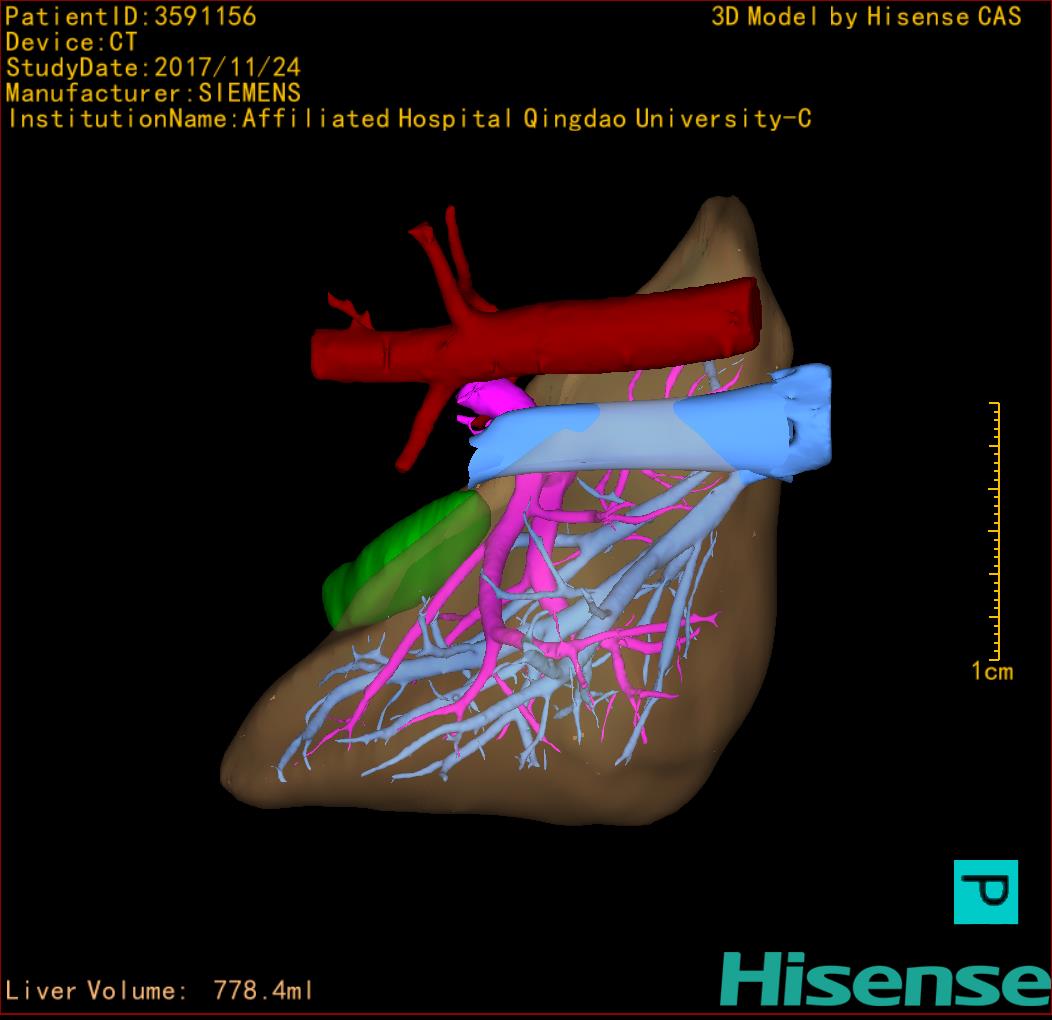Click the StudyDate:2017/11/24 text
This screenshot has height=1020, width=1052.
pyautogui.click(x=153, y=67)
